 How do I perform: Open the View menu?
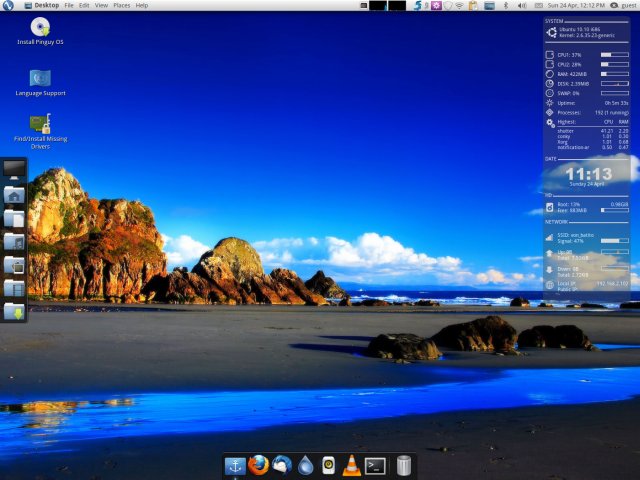point(101,5)
